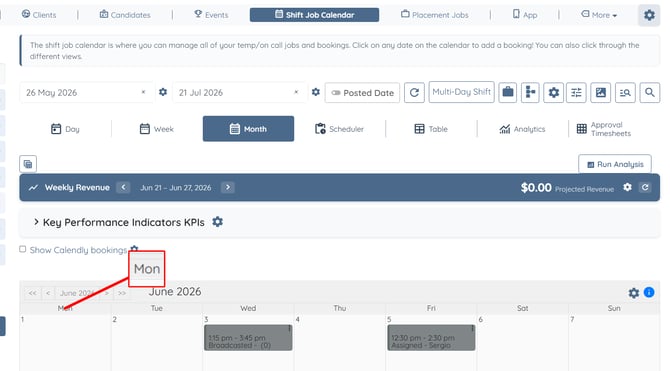The image size is (670, 371).
Task: Jump forward with the >> calendar button
Action: coord(122,293)
